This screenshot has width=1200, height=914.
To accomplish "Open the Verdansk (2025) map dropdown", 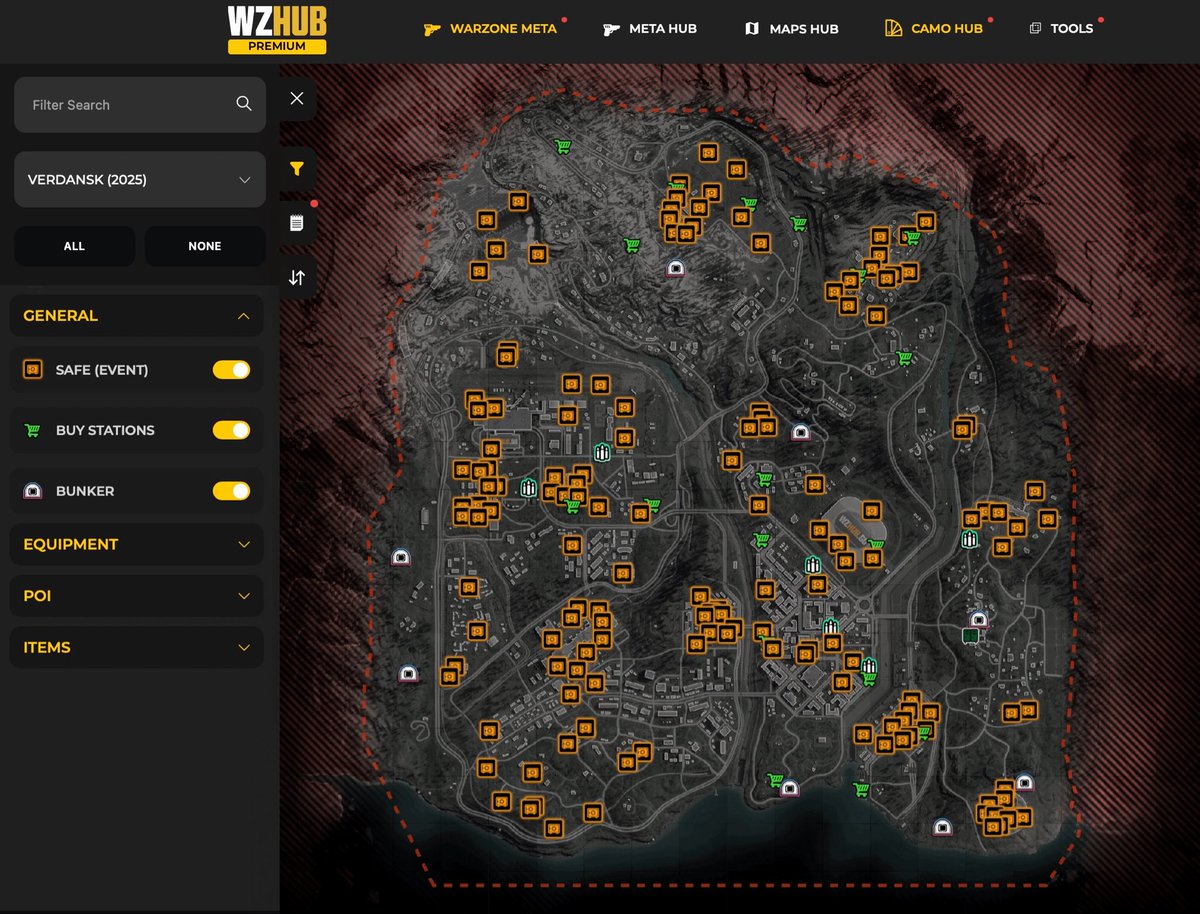I will (140, 180).
